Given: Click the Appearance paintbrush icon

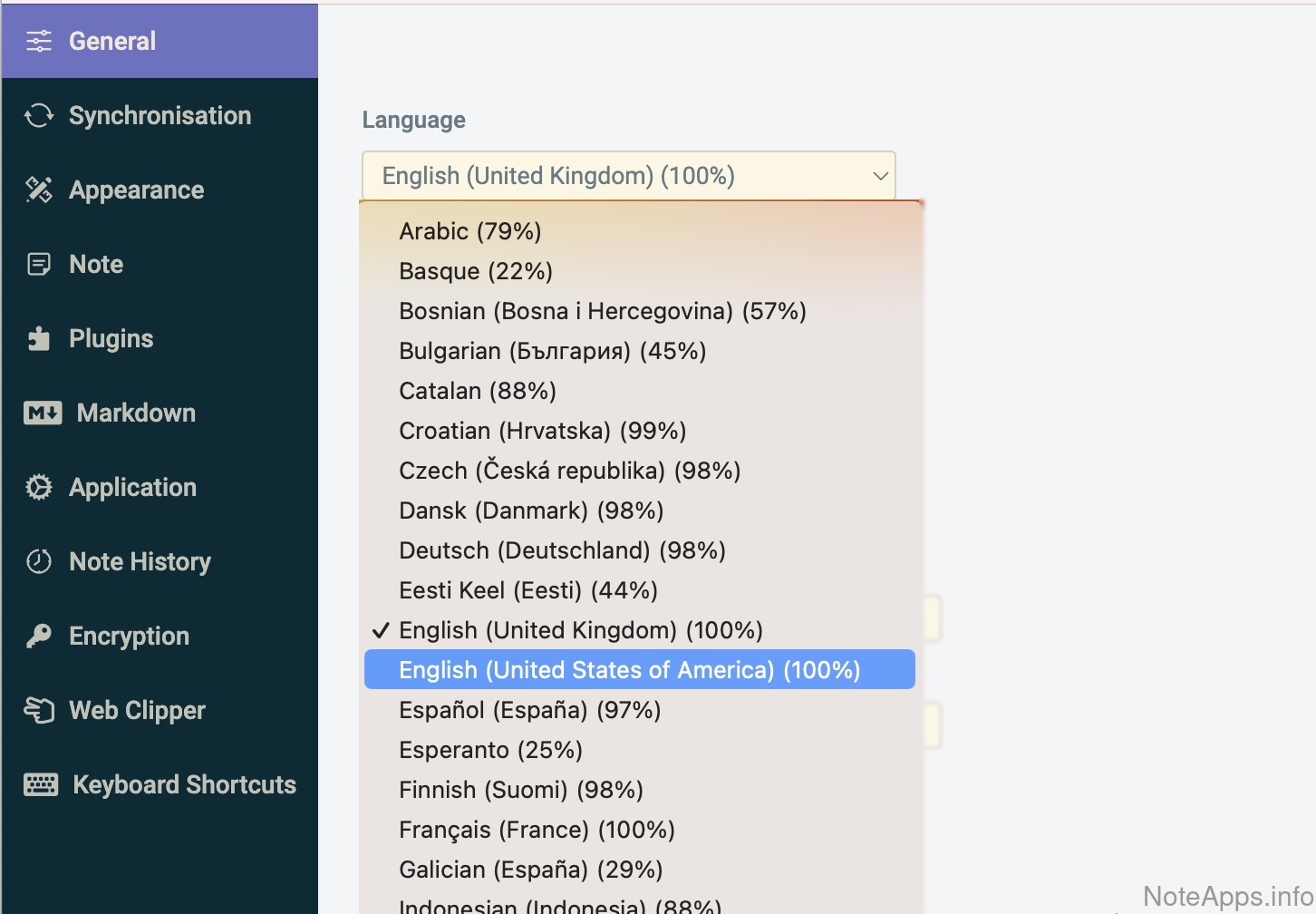Looking at the screenshot, I should 39,190.
